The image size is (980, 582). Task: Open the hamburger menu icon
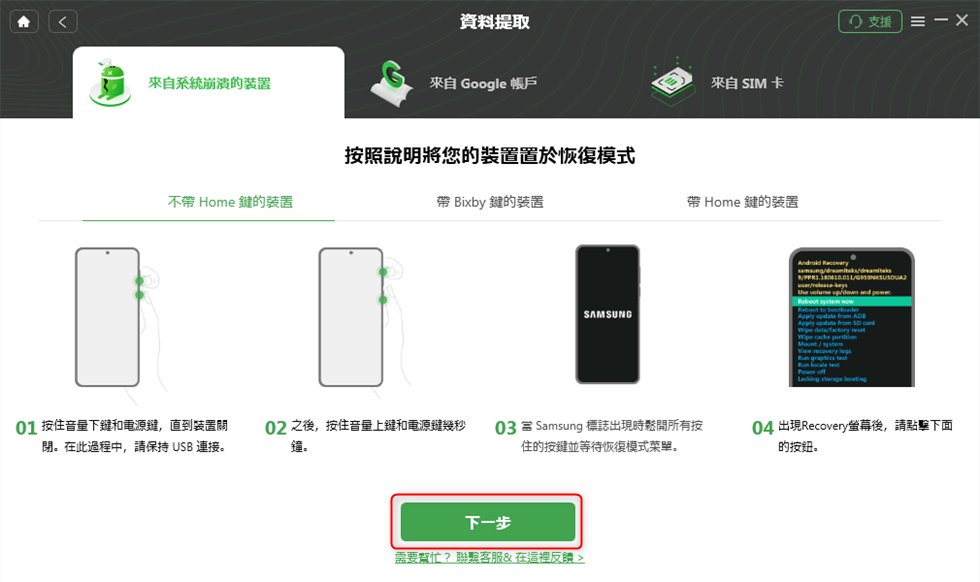[918, 21]
